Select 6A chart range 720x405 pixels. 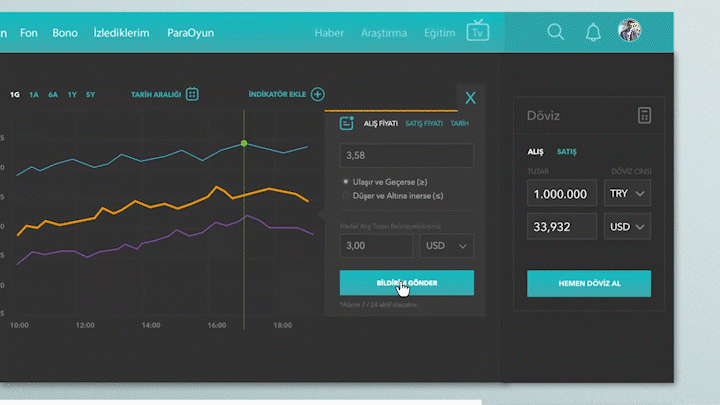pyautogui.click(x=53, y=95)
